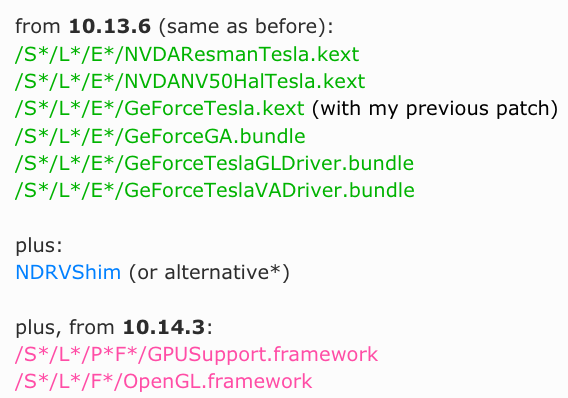The width and height of the screenshot is (568, 398).
Task: Click the GeForceTeslaGLDriver.bundle path
Action: (214, 164)
